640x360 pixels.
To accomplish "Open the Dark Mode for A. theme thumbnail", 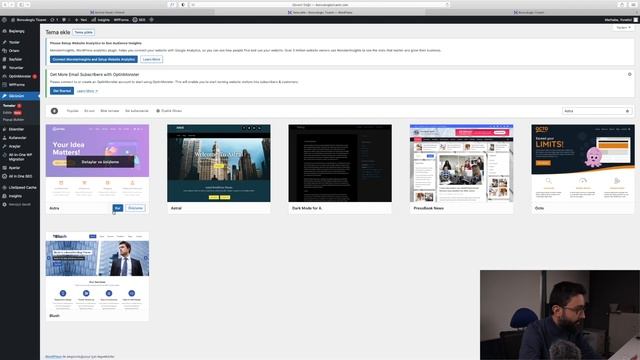I will point(340,163).
